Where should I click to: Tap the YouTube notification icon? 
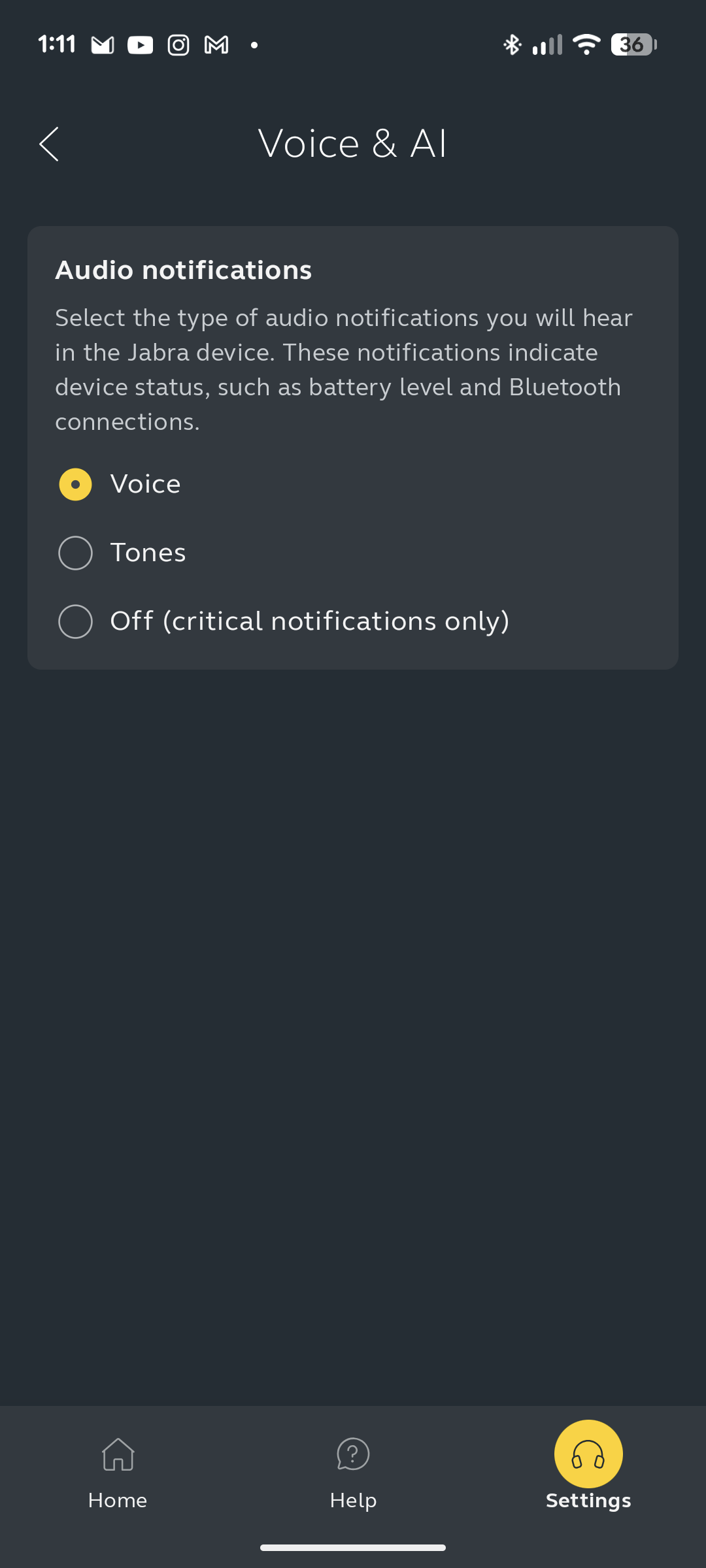tap(140, 44)
